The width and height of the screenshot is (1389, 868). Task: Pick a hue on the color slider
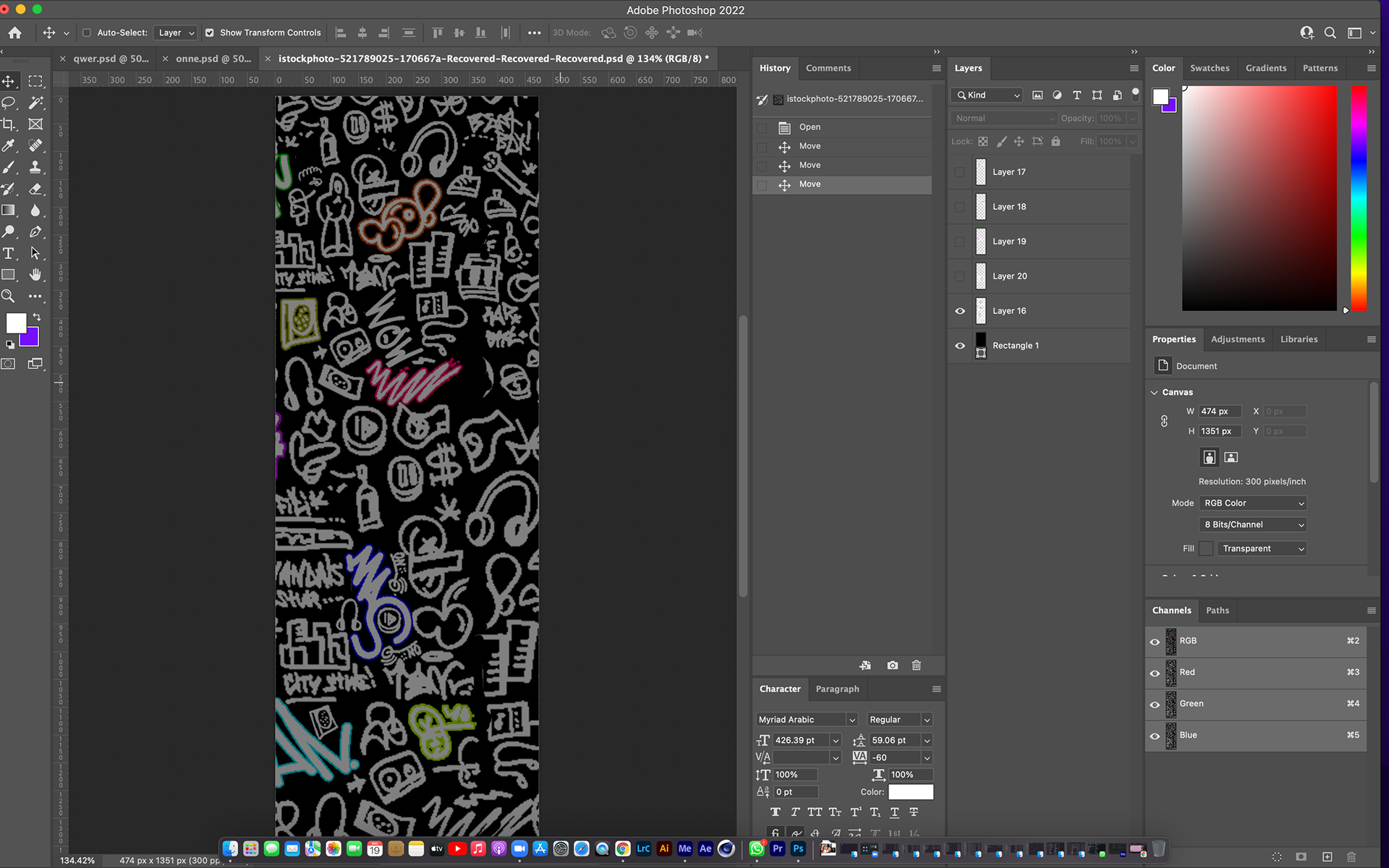tap(1359, 199)
